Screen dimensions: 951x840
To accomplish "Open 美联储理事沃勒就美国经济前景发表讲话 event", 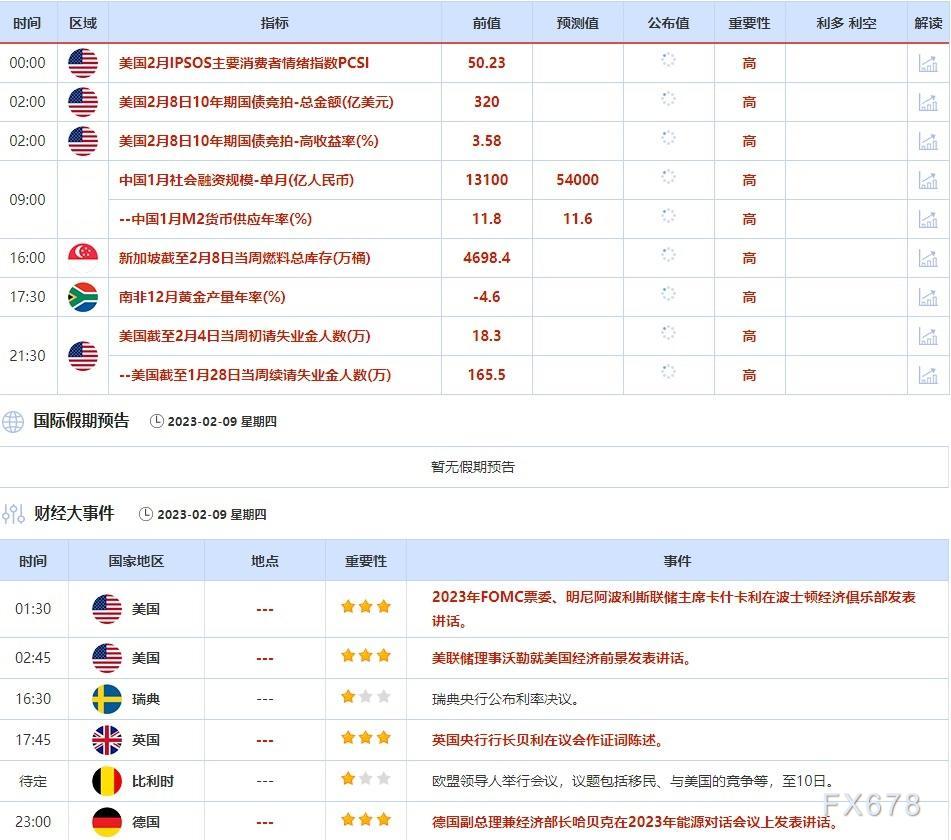I will [562, 658].
